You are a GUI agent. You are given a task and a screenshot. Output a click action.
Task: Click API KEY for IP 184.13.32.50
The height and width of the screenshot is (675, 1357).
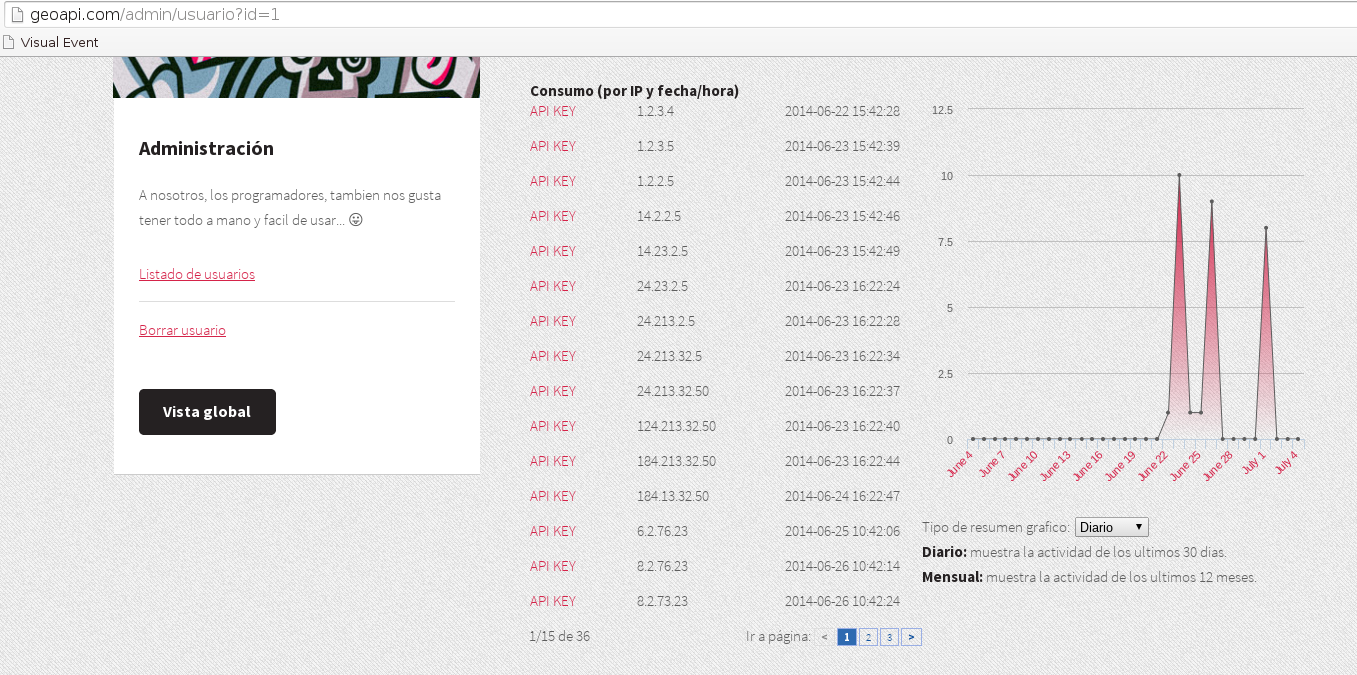pyautogui.click(x=553, y=496)
